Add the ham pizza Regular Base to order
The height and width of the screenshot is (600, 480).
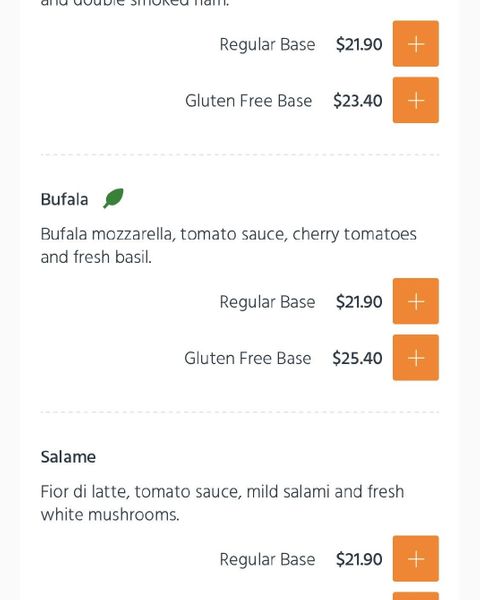coord(416,44)
